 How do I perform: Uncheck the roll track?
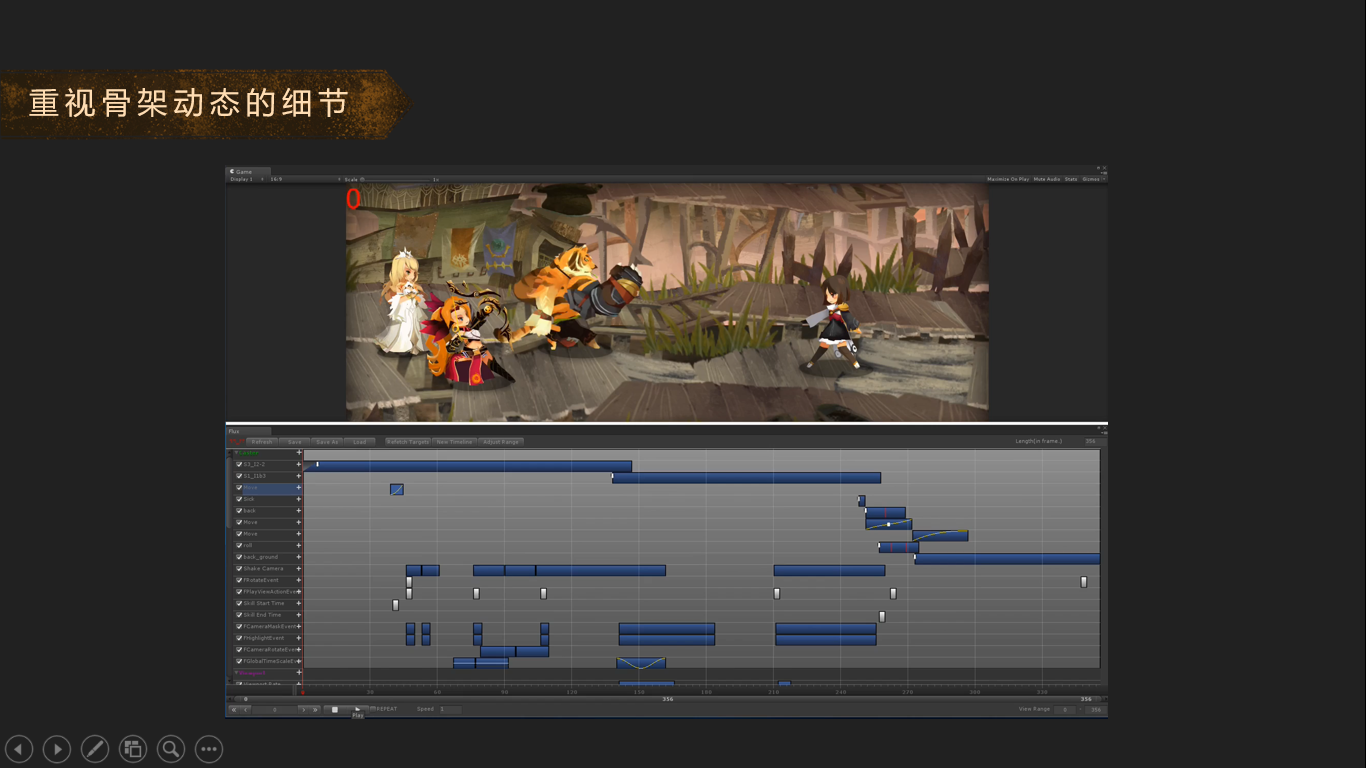239,546
